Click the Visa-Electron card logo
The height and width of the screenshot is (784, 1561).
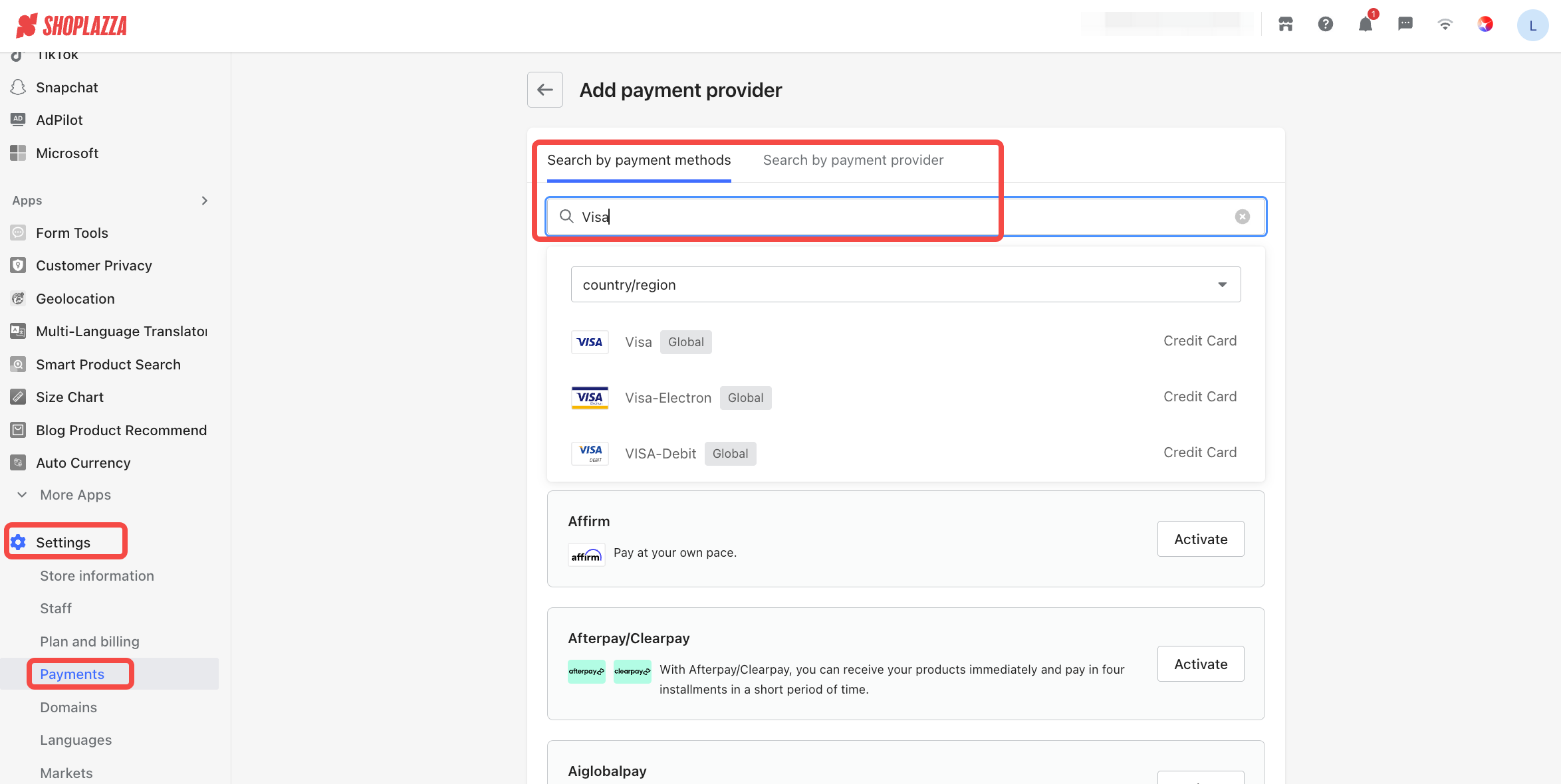click(590, 397)
